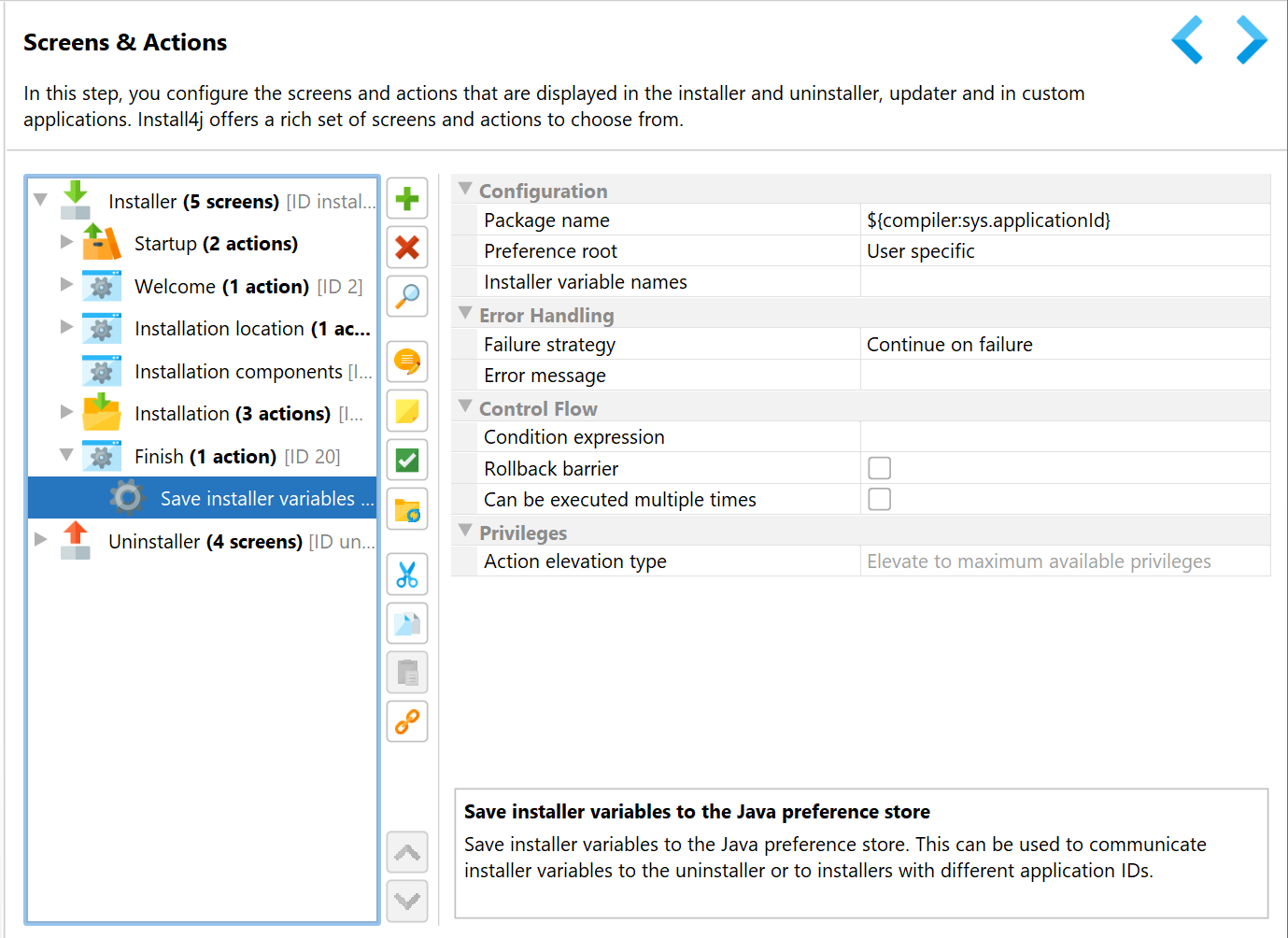Select the Installer variable names property label
This screenshot has width=1288, height=938.
click(x=586, y=282)
